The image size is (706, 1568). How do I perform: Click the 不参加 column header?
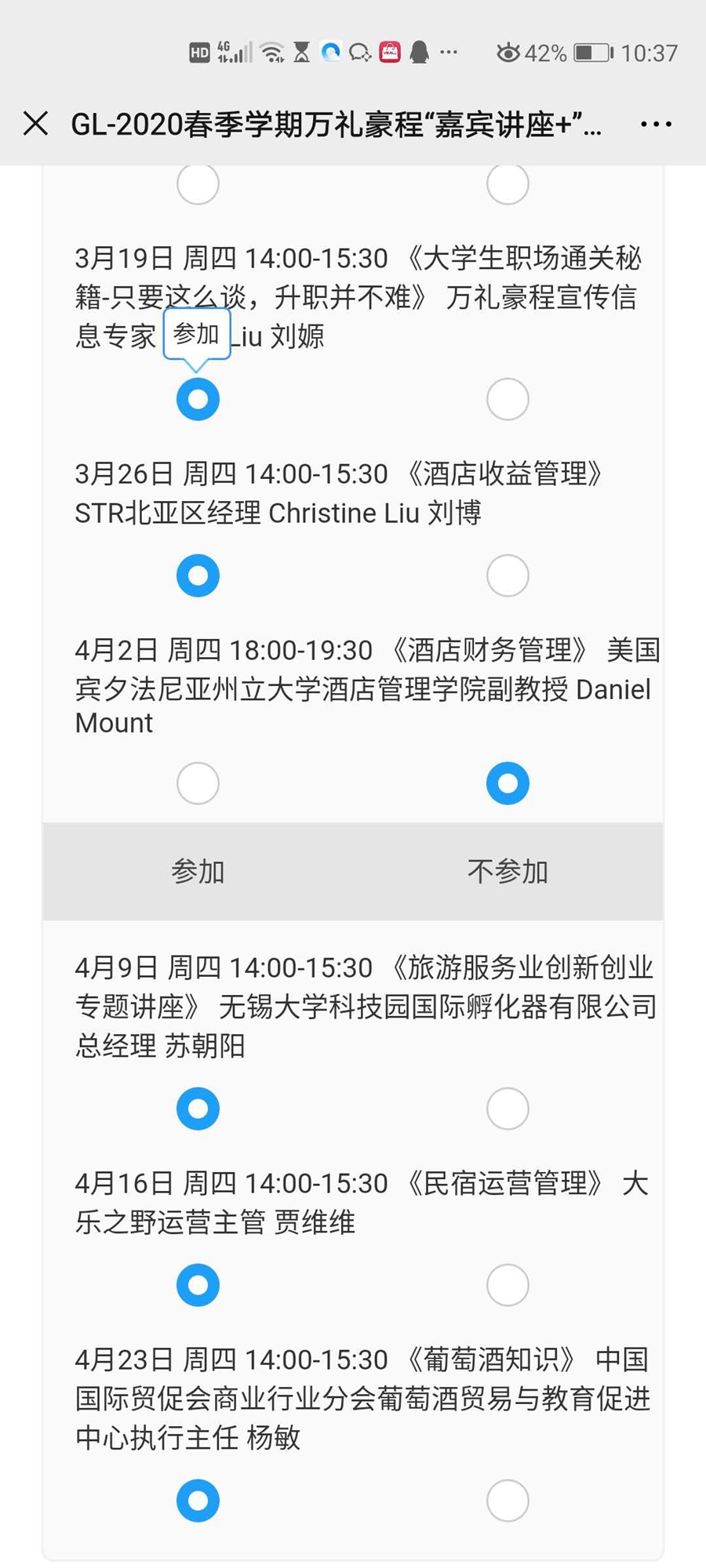tap(508, 872)
